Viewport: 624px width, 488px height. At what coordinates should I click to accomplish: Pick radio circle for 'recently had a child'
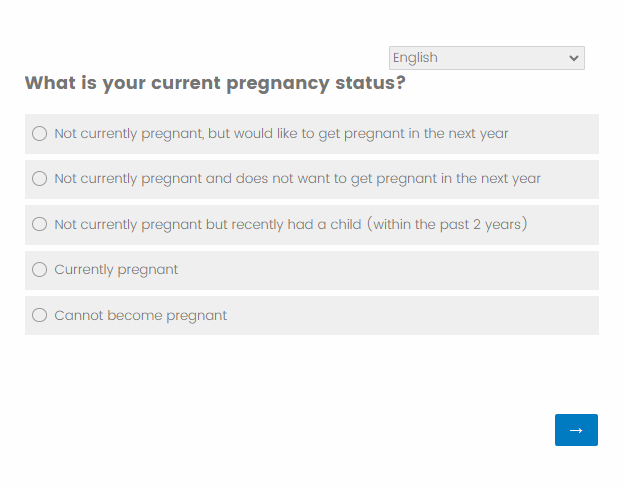40,224
